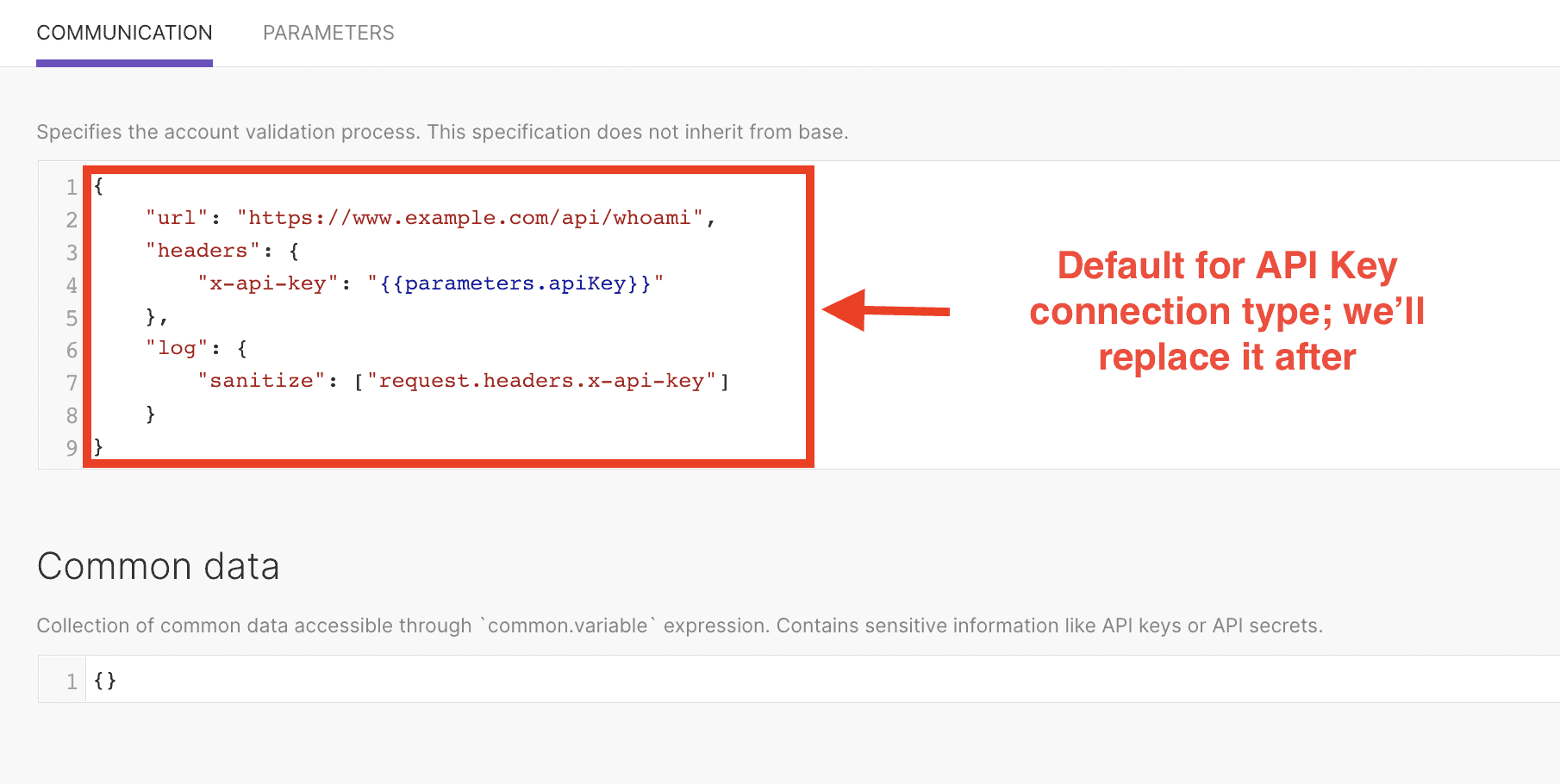The height and width of the screenshot is (784, 1560).
Task: Click line number 1 beside Common data
Action: 72,680
